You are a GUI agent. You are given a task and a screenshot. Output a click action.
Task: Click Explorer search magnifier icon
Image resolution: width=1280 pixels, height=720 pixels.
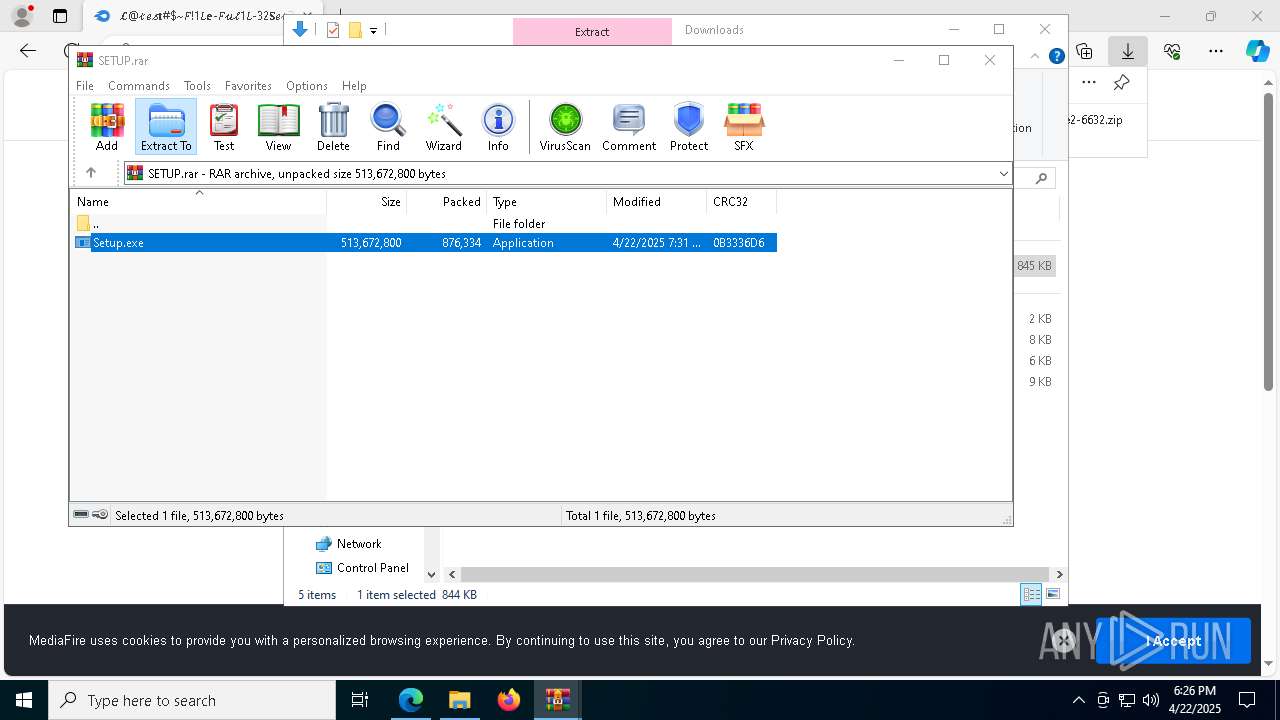pyautogui.click(x=1041, y=178)
